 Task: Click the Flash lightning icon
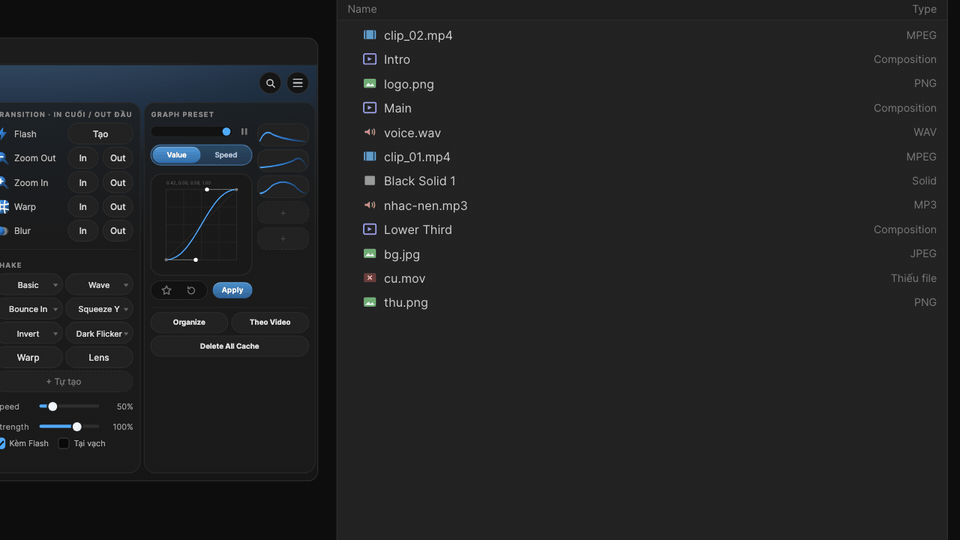click(x=3, y=134)
